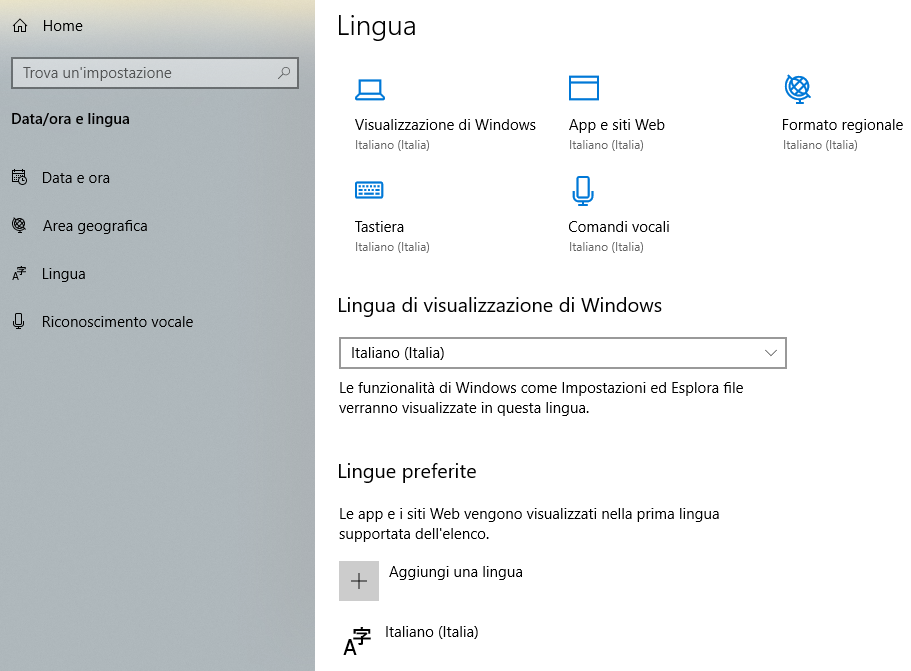Screen dimensions: 911x671
Task: Click the Lingua di visualizzazione di Windows heading
Action: [x=500, y=306]
